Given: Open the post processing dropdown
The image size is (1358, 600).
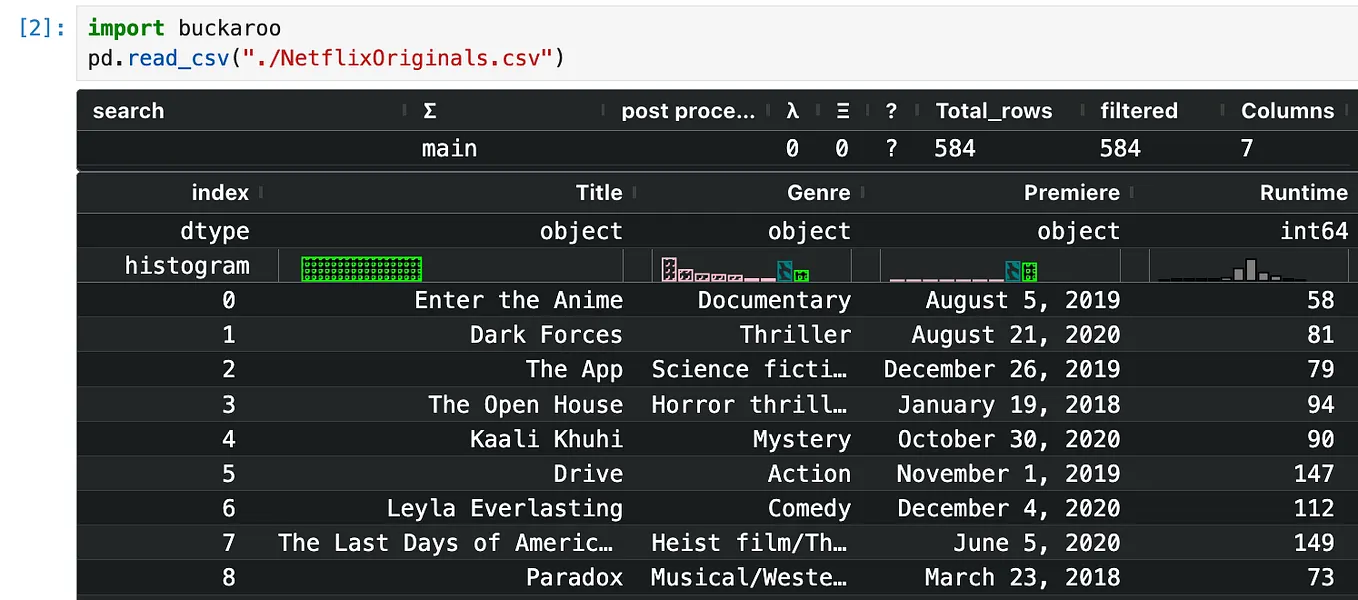Looking at the screenshot, I should click(688, 111).
